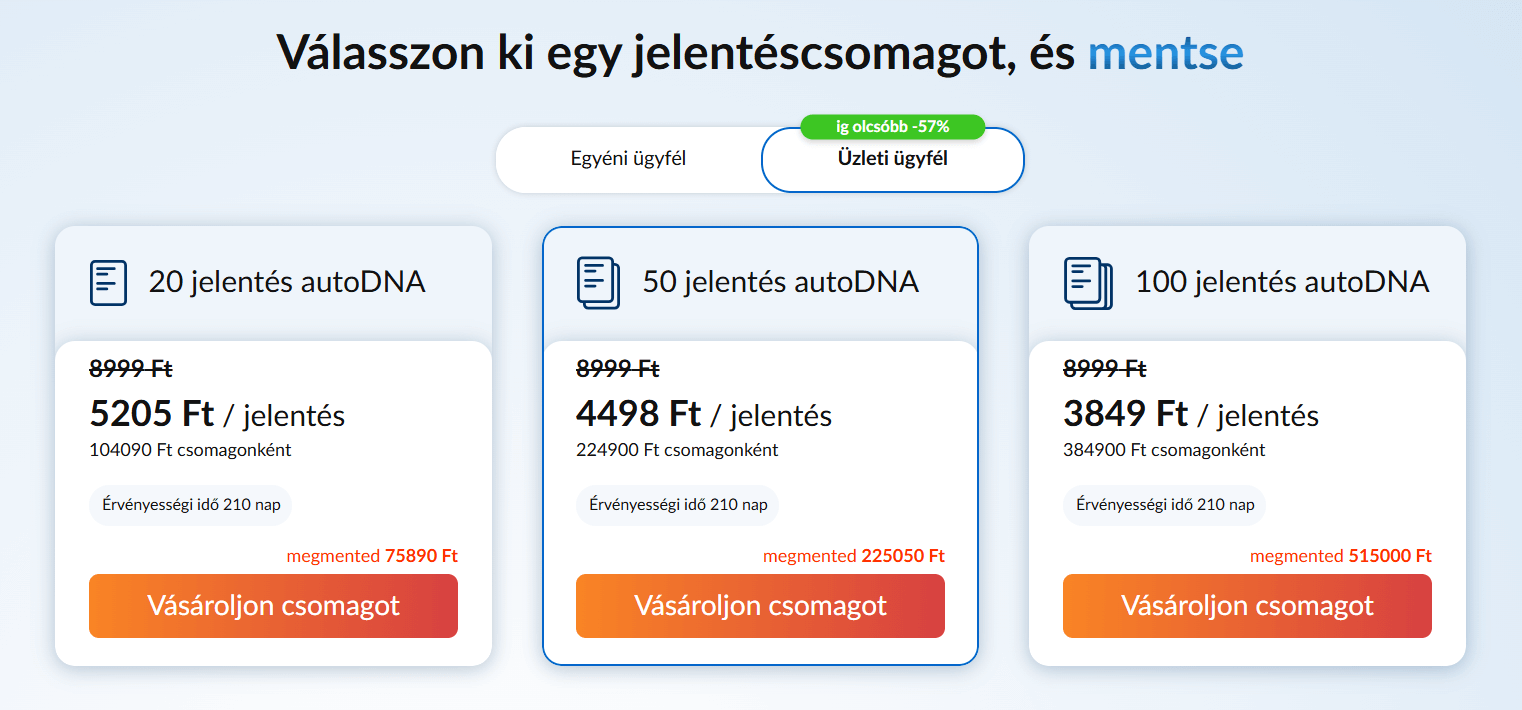Click the green "ig olcsóbb -57%" badge
Viewport: 1522px width, 710px height.
click(x=892, y=127)
